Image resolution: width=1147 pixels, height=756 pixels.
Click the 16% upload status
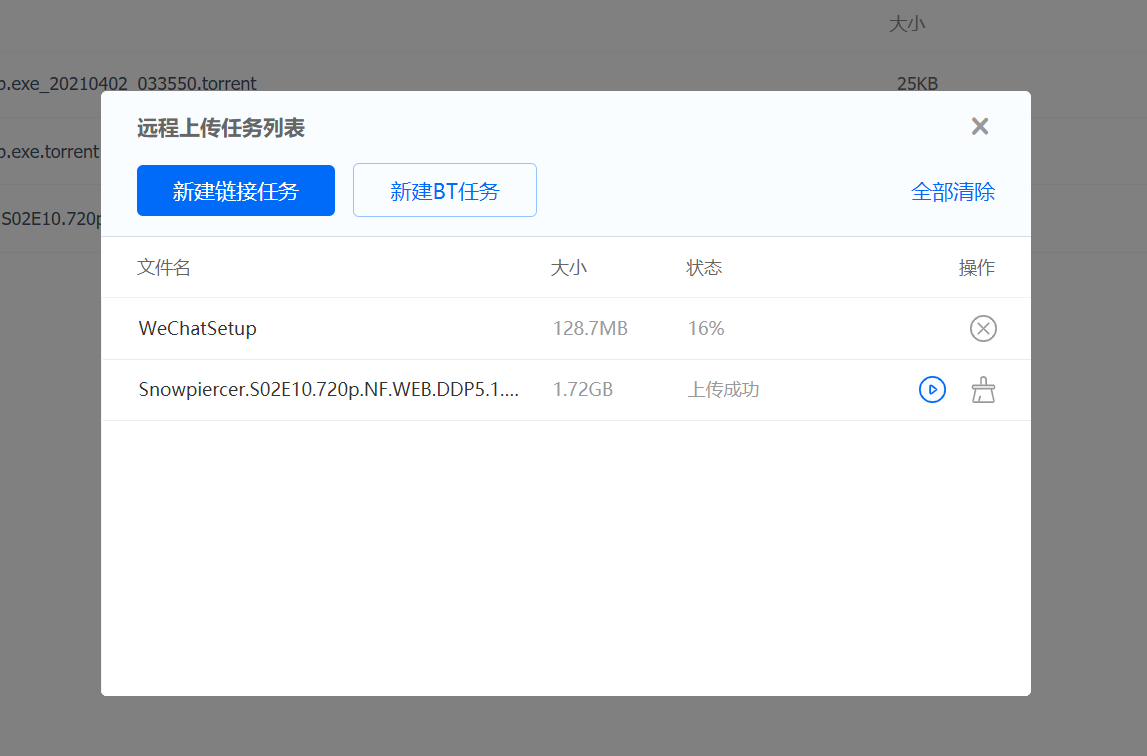(x=706, y=329)
